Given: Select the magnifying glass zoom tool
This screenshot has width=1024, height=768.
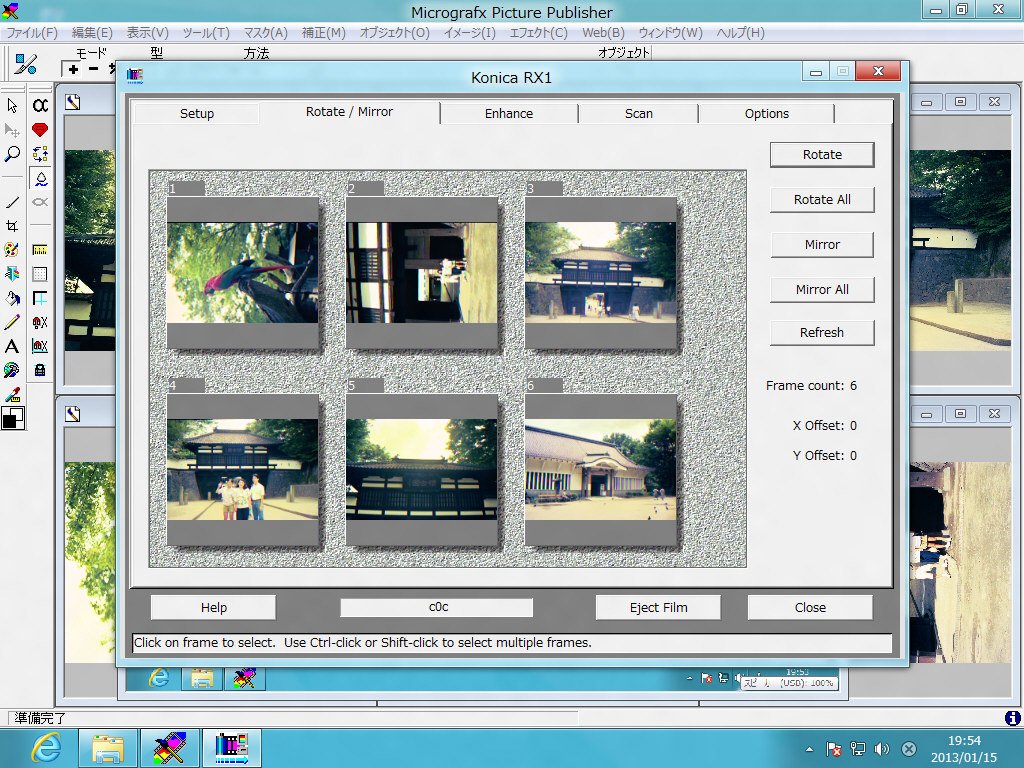Looking at the screenshot, I should coord(12,154).
